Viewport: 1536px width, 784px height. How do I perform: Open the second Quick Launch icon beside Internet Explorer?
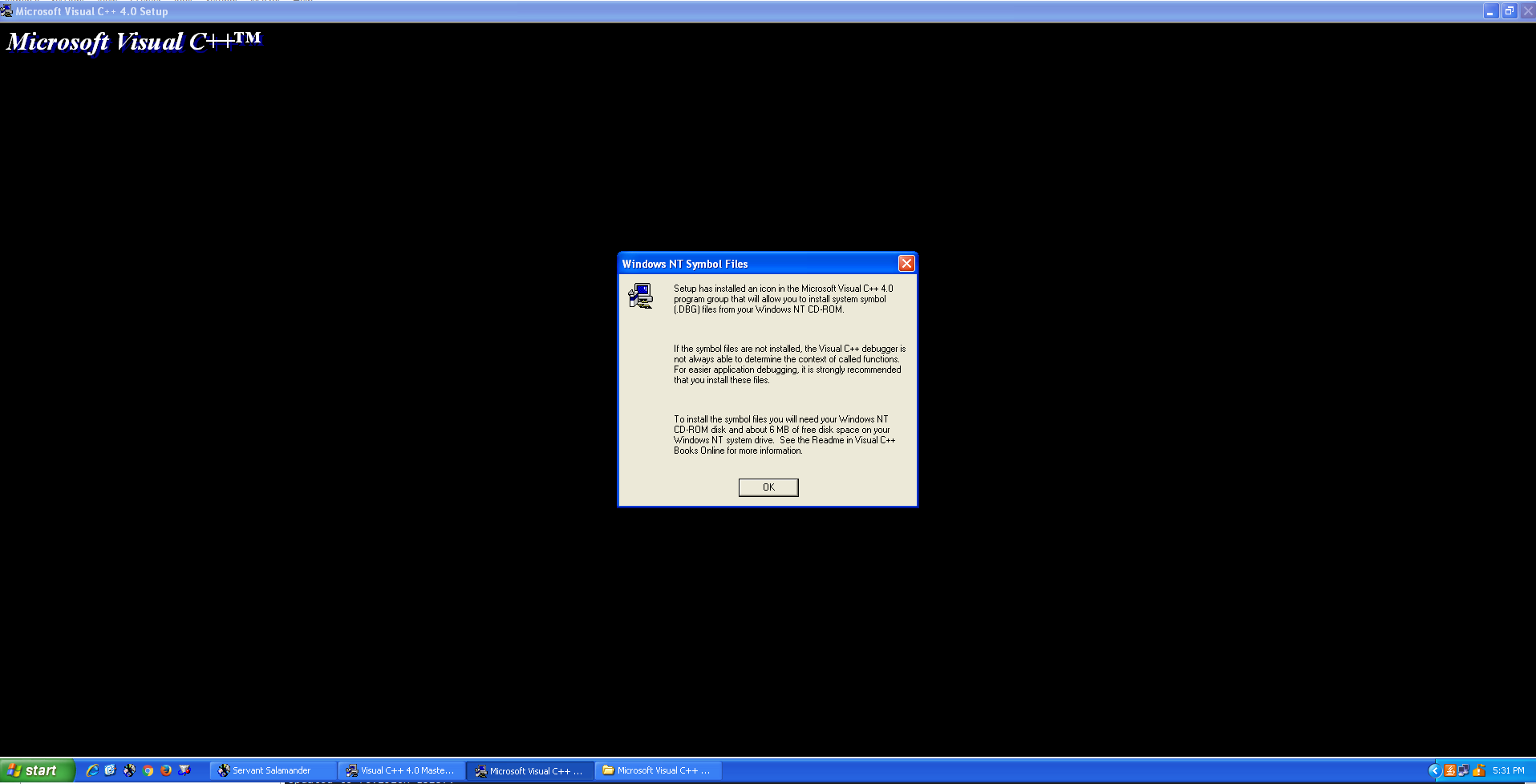tap(111, 770)
